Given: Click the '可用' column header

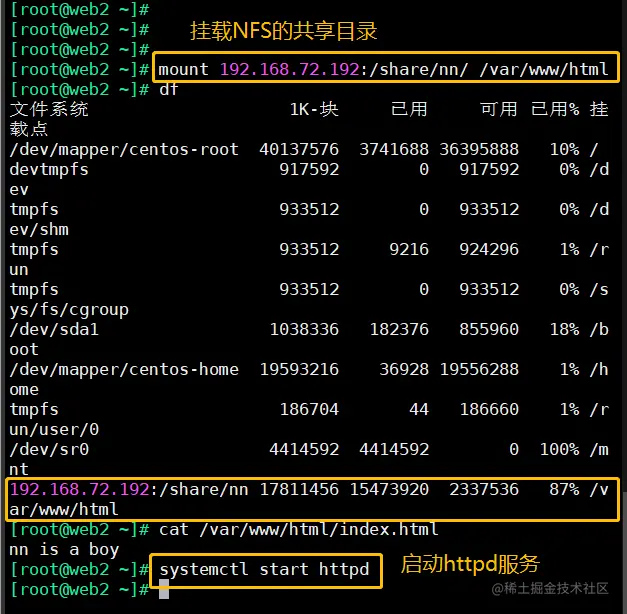Looking at the screenshot, I should (x=499, y=109).
